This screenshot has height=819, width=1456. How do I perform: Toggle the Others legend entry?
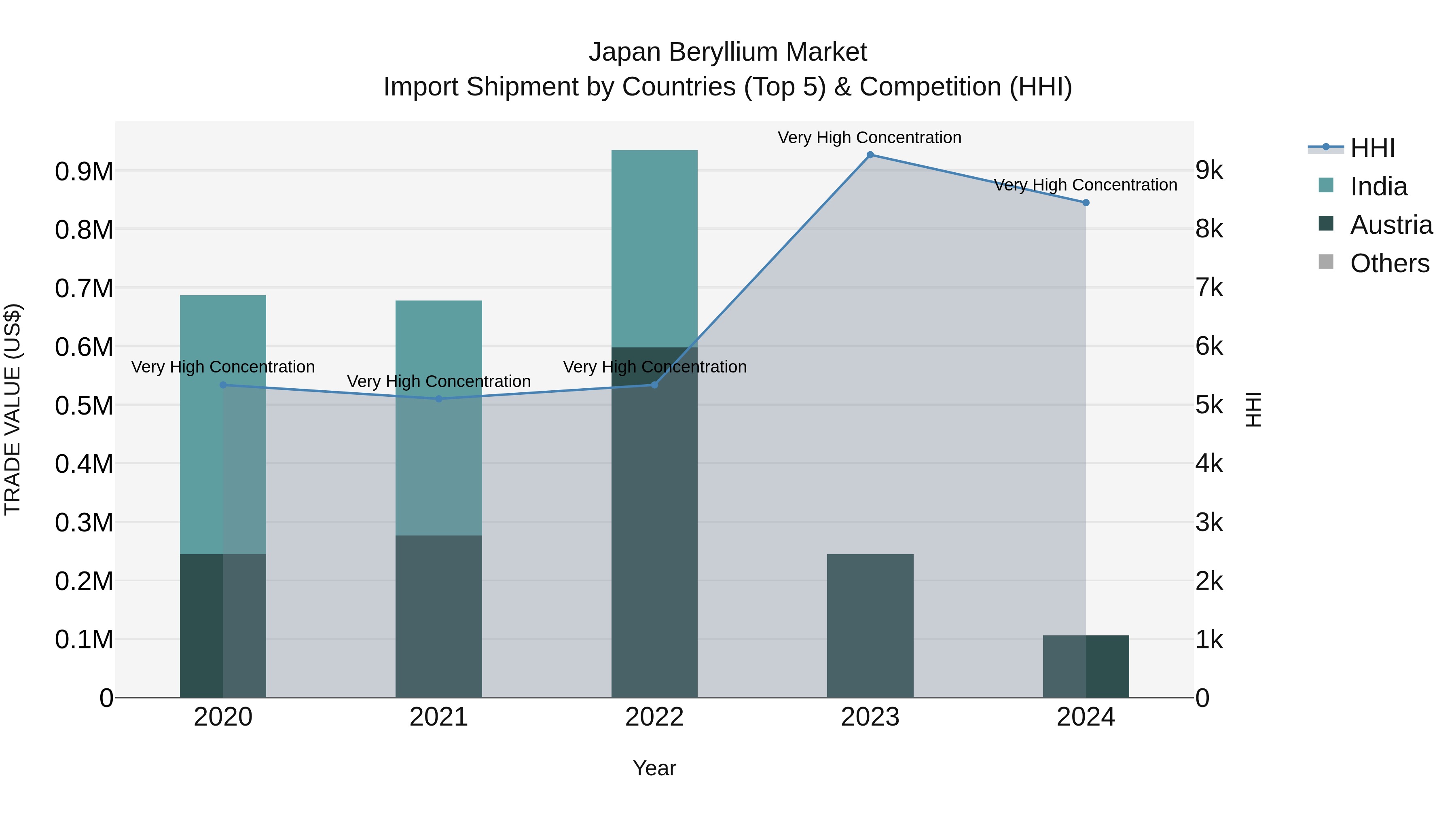click(x=1373, y=263)
